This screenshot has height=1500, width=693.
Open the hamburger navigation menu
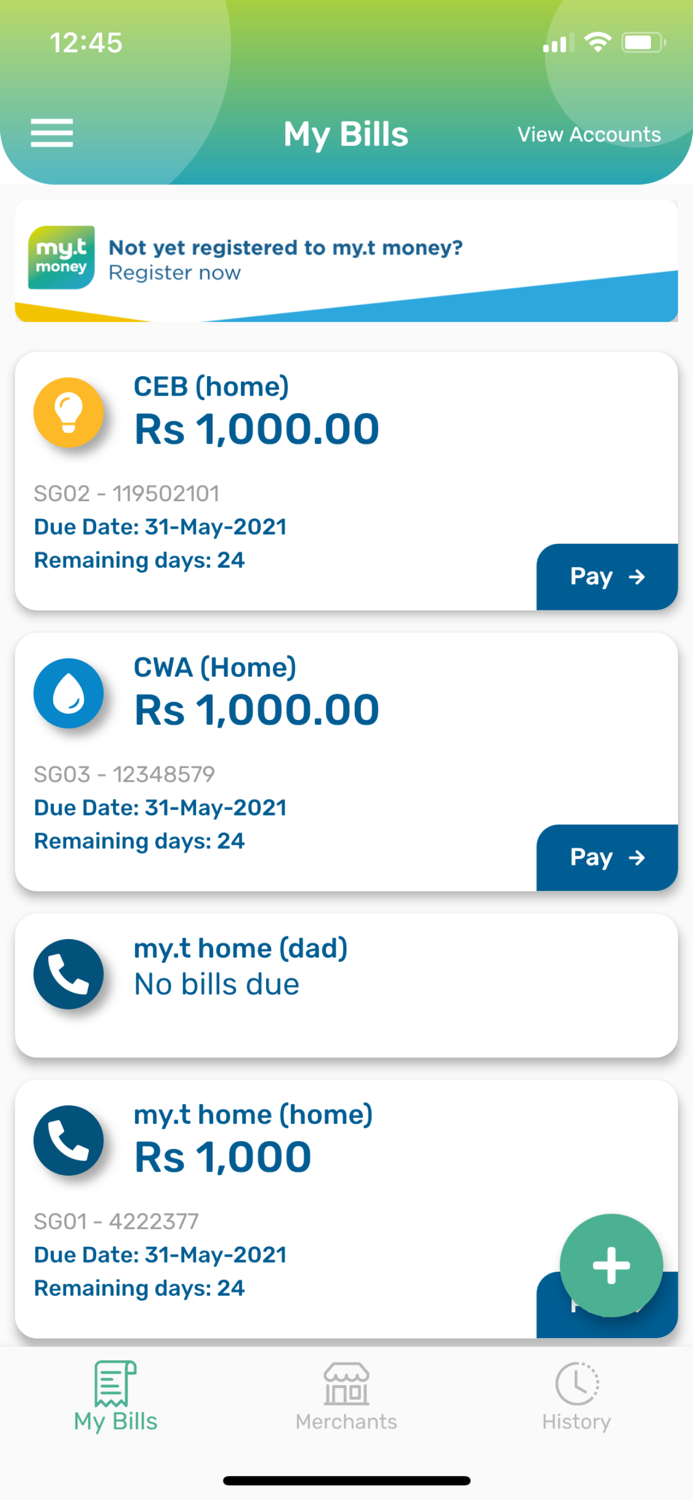click(52, 133)
